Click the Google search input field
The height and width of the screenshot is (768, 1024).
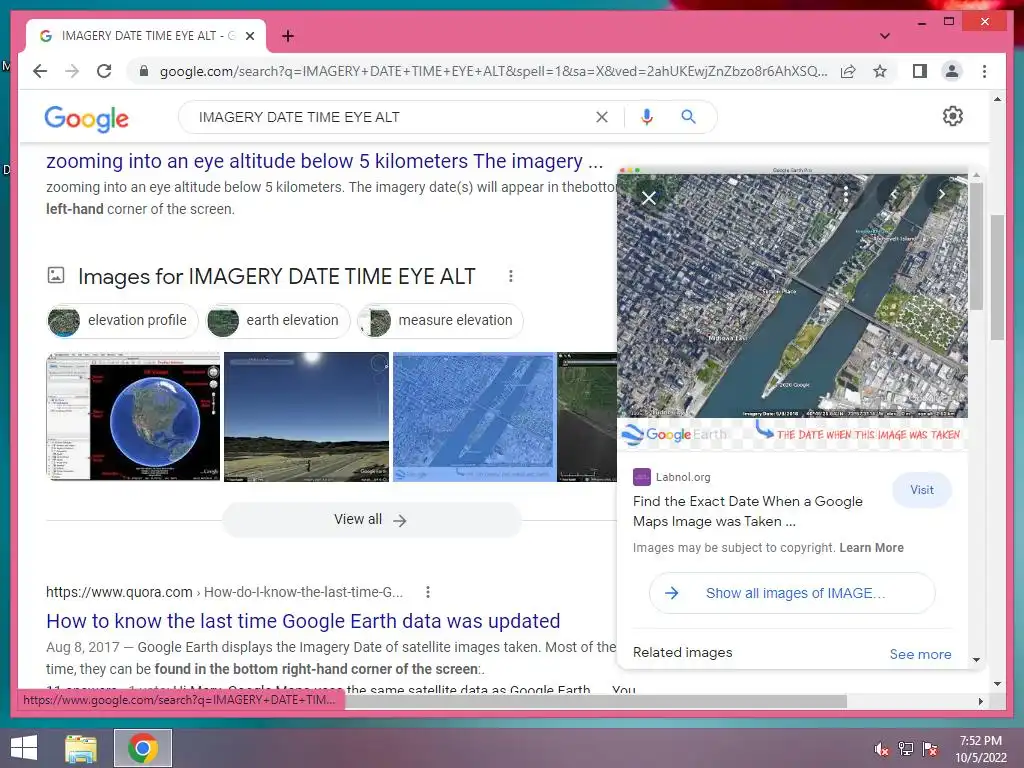(x=392, y=117)
